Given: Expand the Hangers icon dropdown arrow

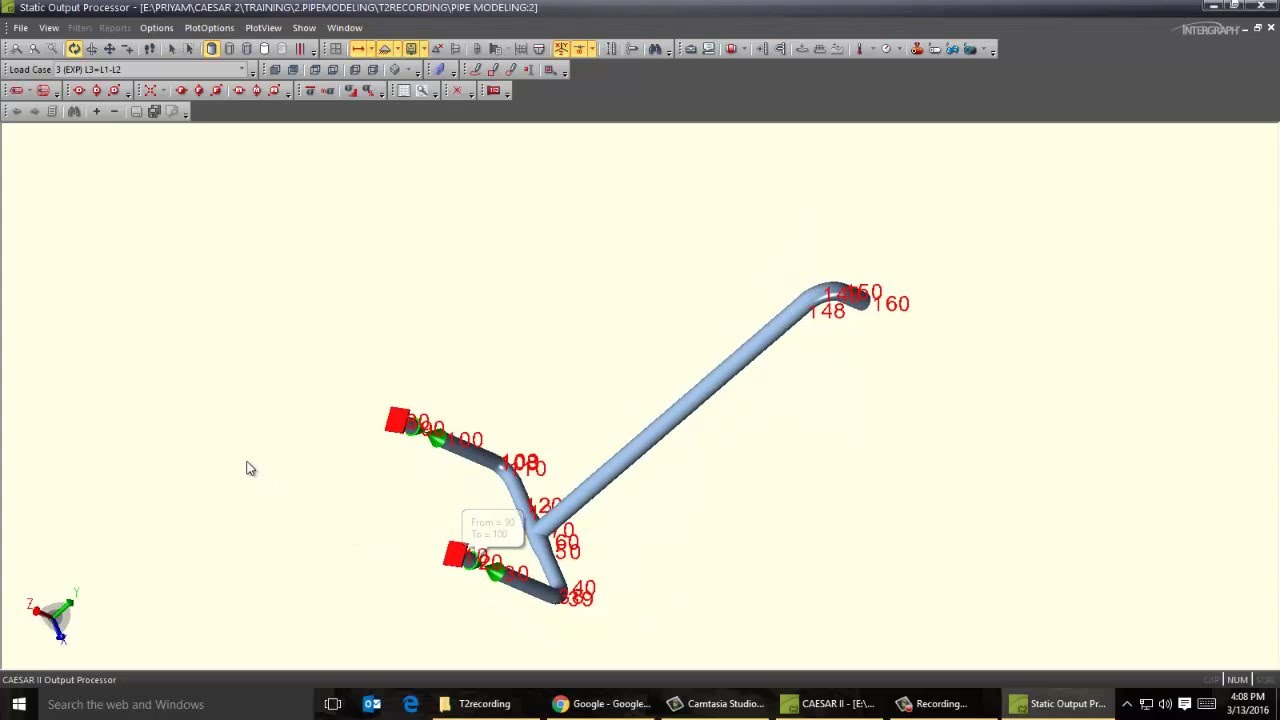Looking at the screenshot, I should point(397,48).
